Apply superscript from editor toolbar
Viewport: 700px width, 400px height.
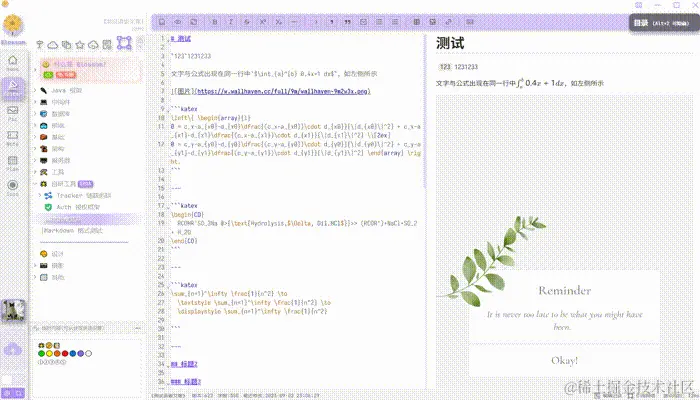pos(263,22)
